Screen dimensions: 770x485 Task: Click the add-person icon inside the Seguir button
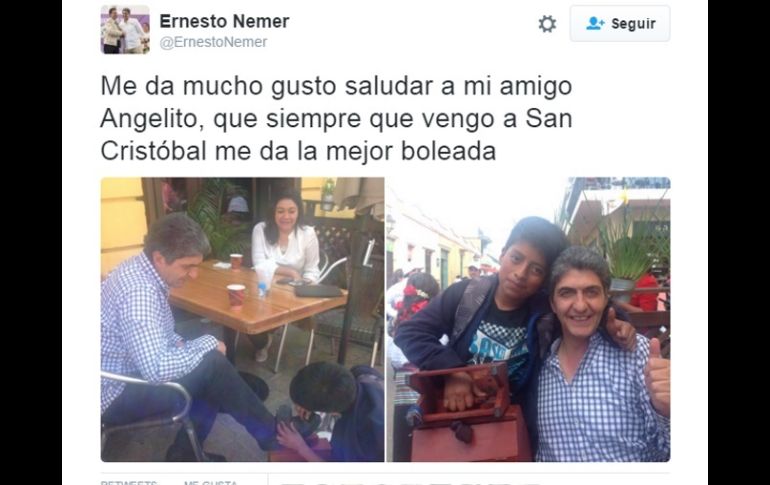click(595, 23)
